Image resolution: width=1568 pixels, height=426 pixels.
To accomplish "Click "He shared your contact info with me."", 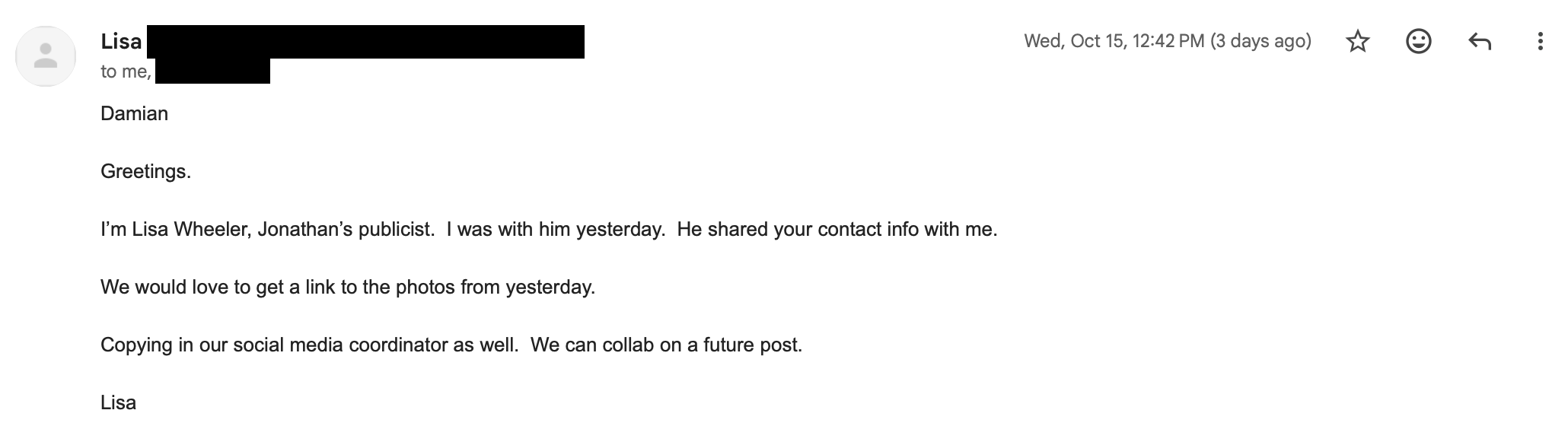I will point(837,229).
